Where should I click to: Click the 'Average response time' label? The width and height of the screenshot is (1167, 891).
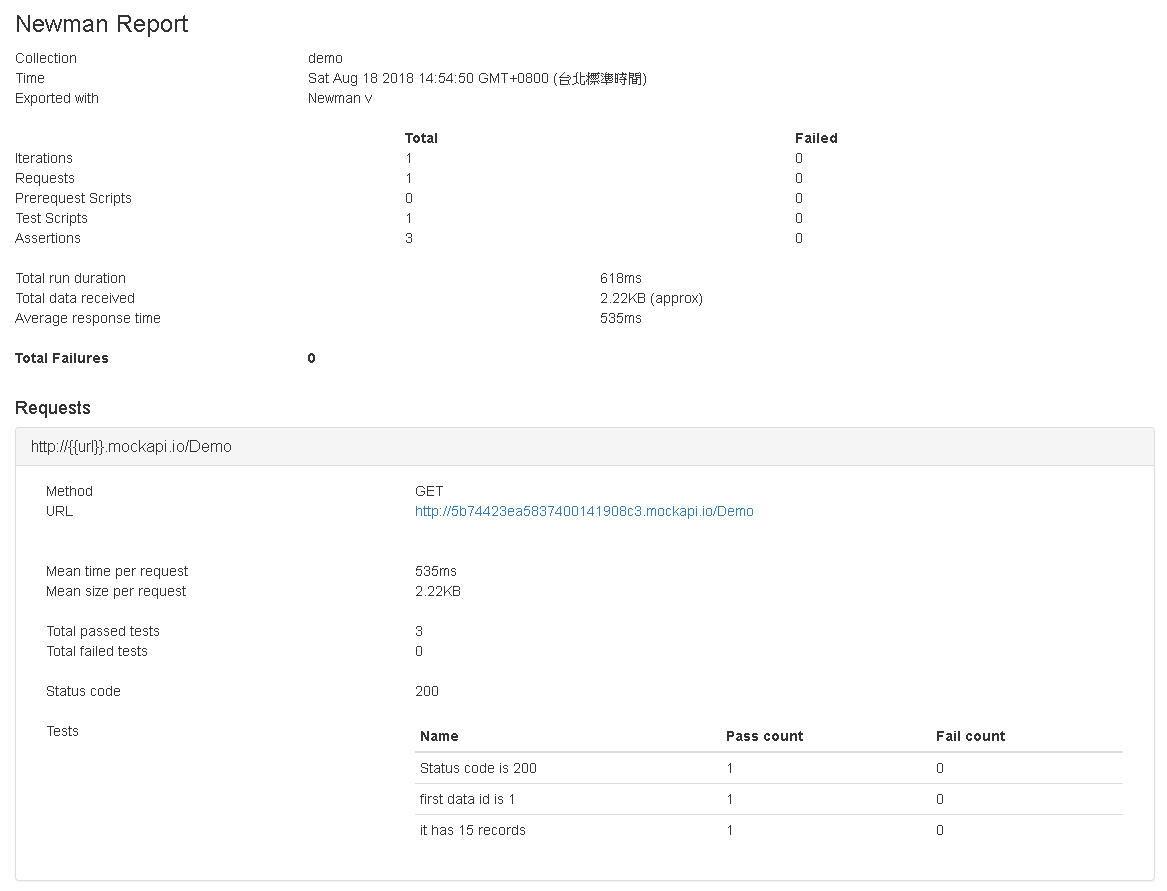coord(88,319)
